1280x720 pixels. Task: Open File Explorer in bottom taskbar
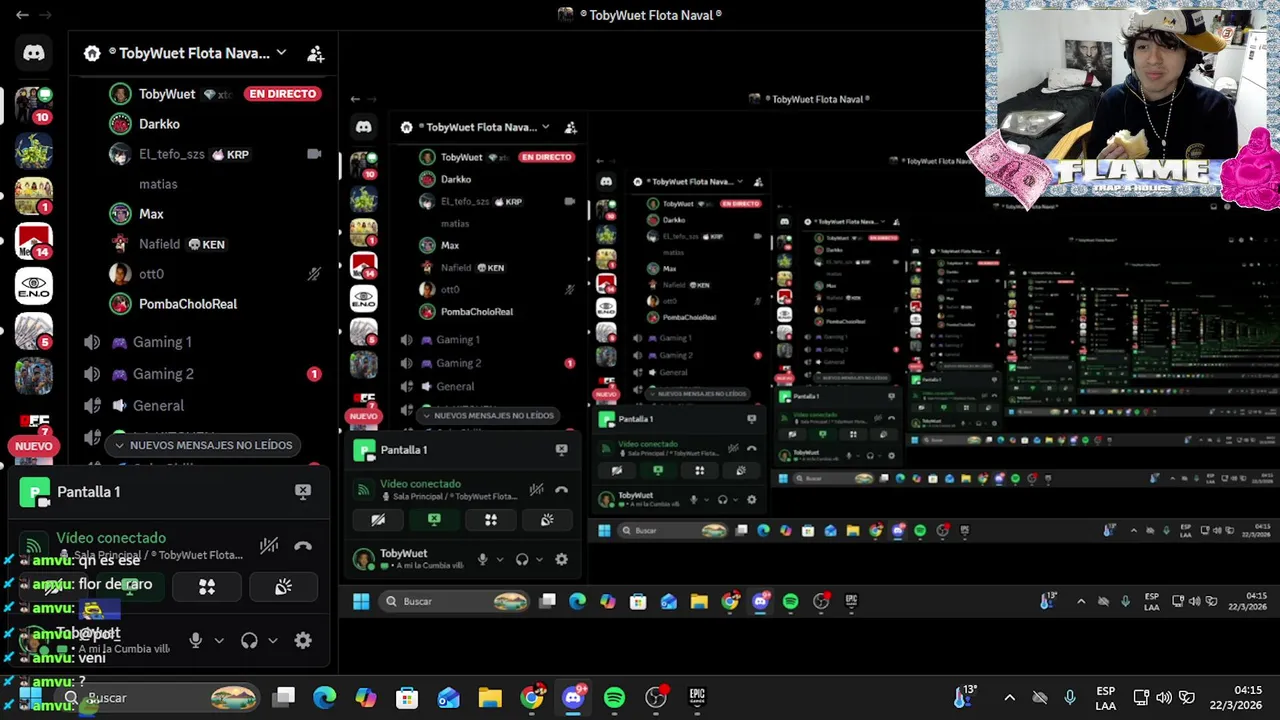(x=490, y=697)
